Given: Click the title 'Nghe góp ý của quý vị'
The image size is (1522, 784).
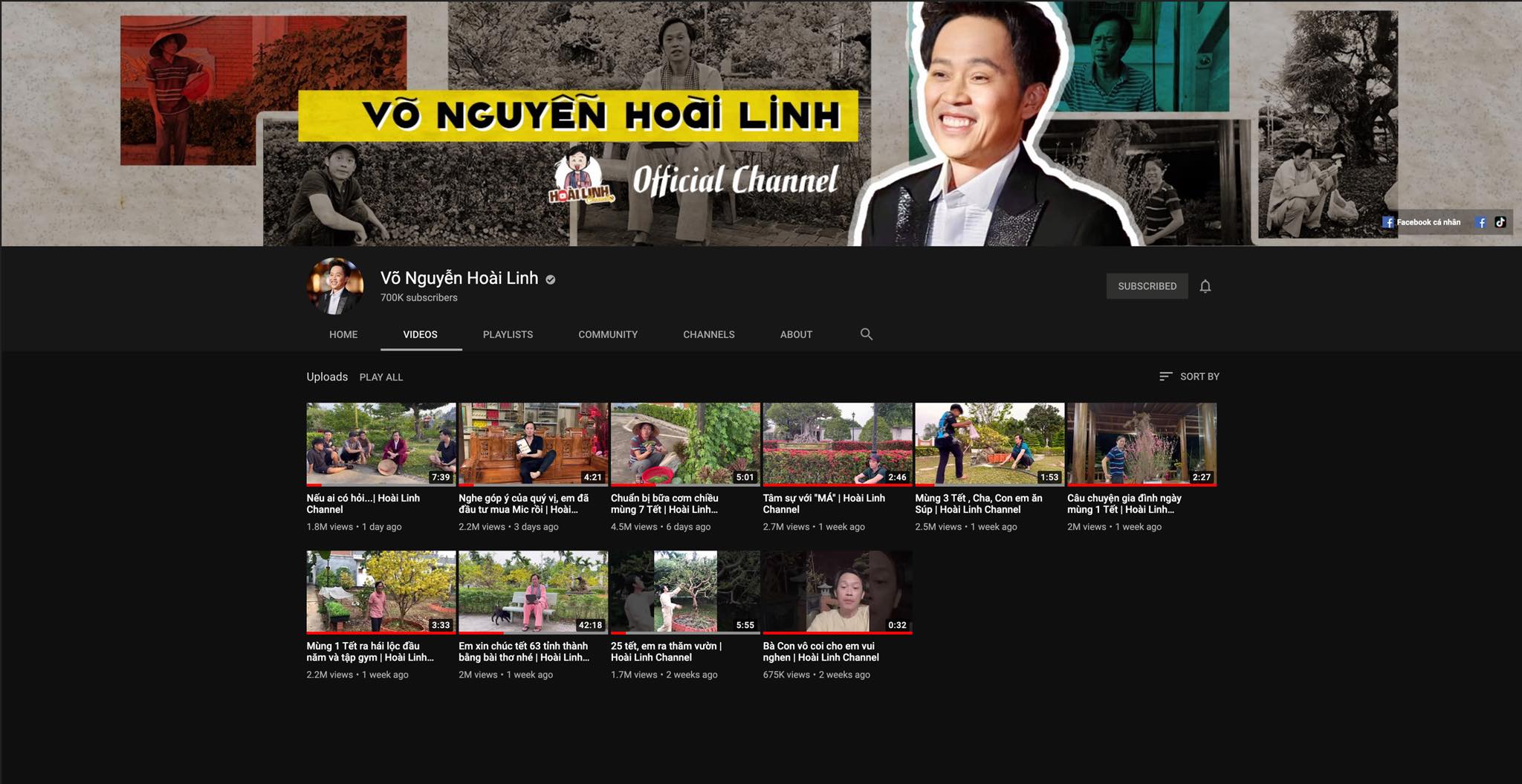Looking at the screenshot, I should click(524, 504).
